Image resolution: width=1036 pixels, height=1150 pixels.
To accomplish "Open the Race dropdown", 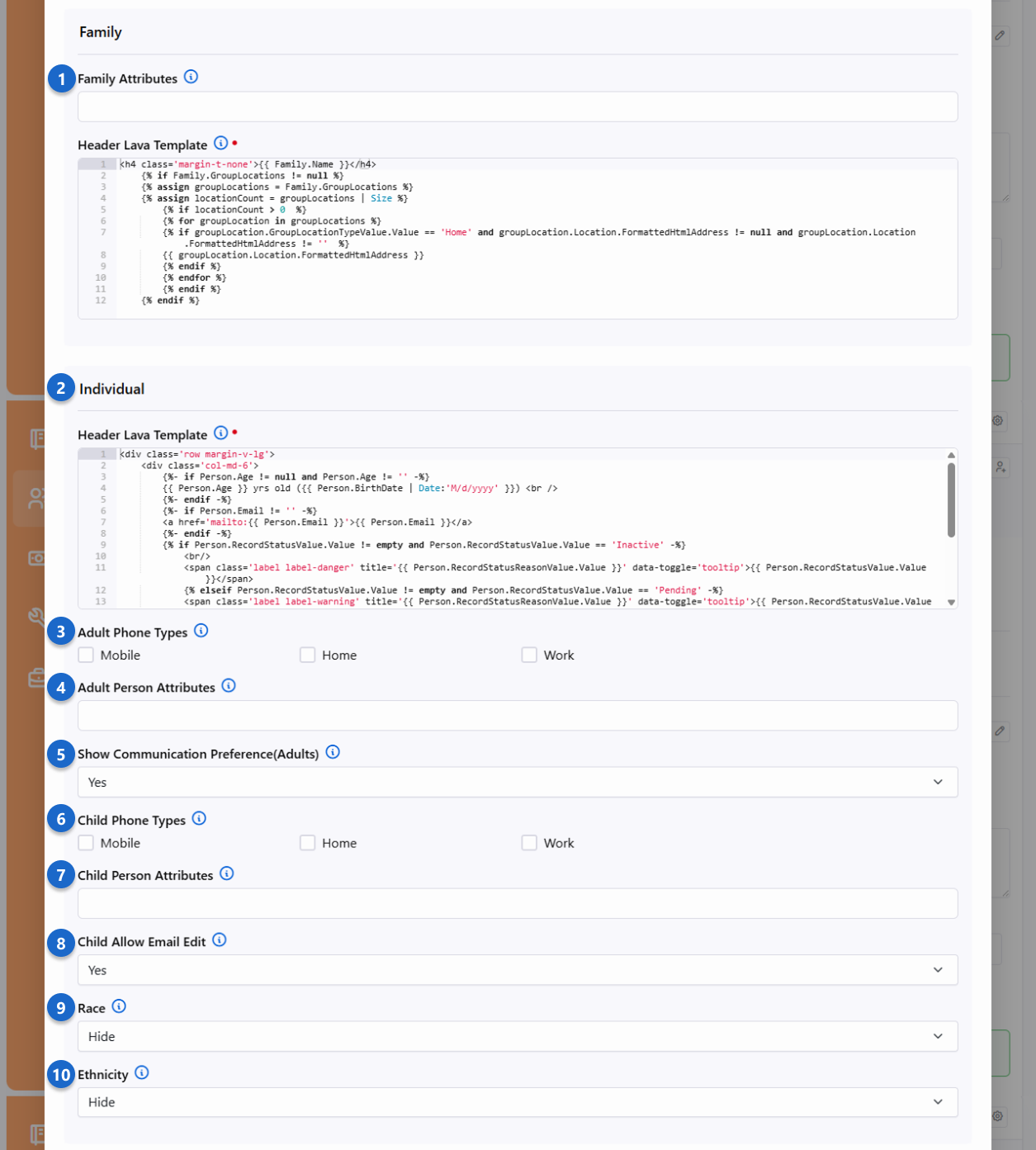I will (517, 1036).
